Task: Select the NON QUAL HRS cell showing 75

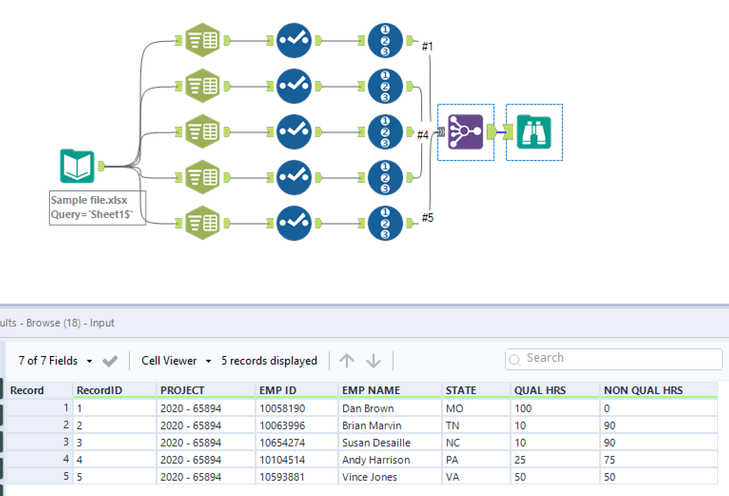Action: [659, 460]
